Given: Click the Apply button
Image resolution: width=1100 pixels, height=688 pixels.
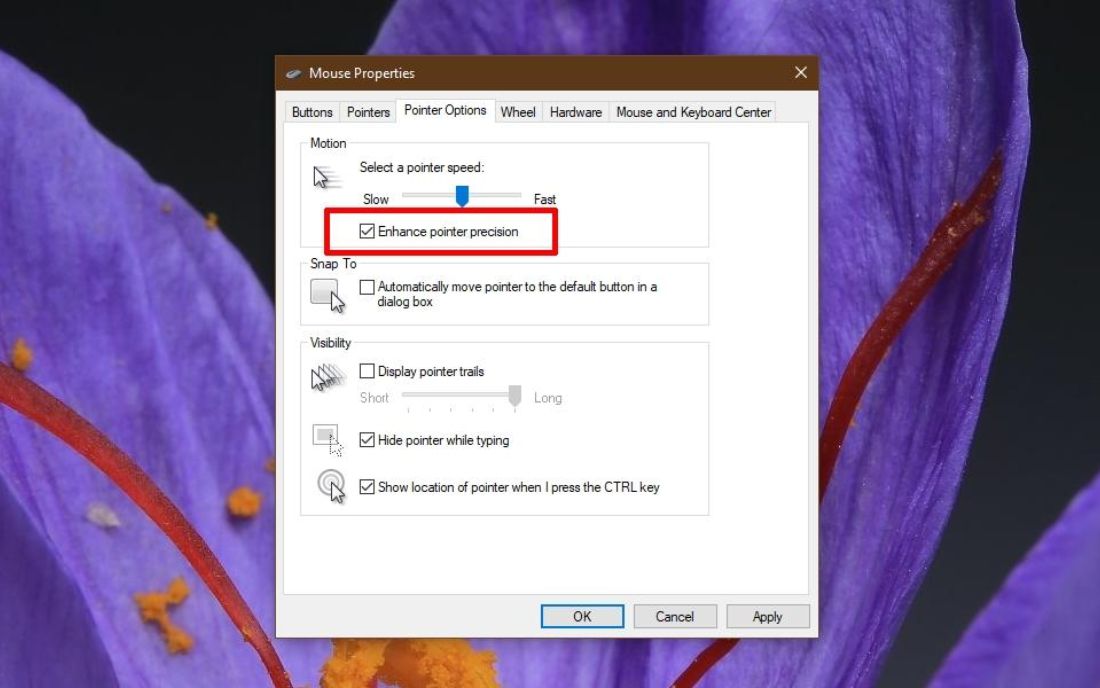Looking at the screenshot, I should (x=767, y=616).
